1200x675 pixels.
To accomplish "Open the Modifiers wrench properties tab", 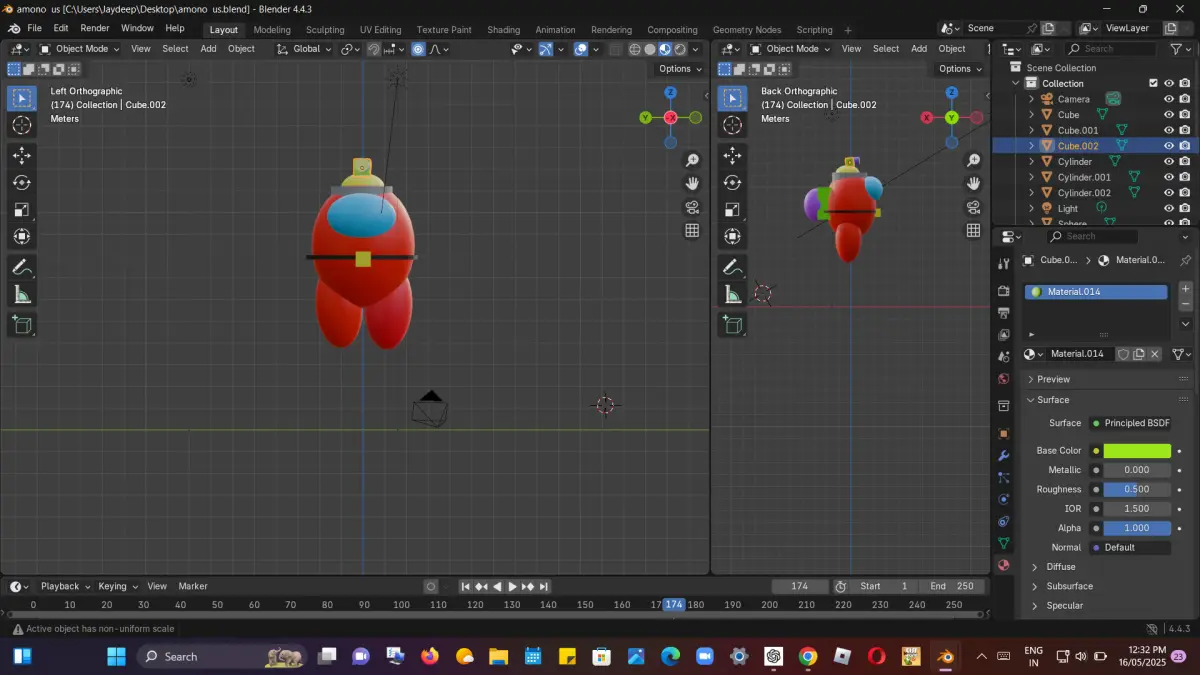I will click(x=1004, y=455).
